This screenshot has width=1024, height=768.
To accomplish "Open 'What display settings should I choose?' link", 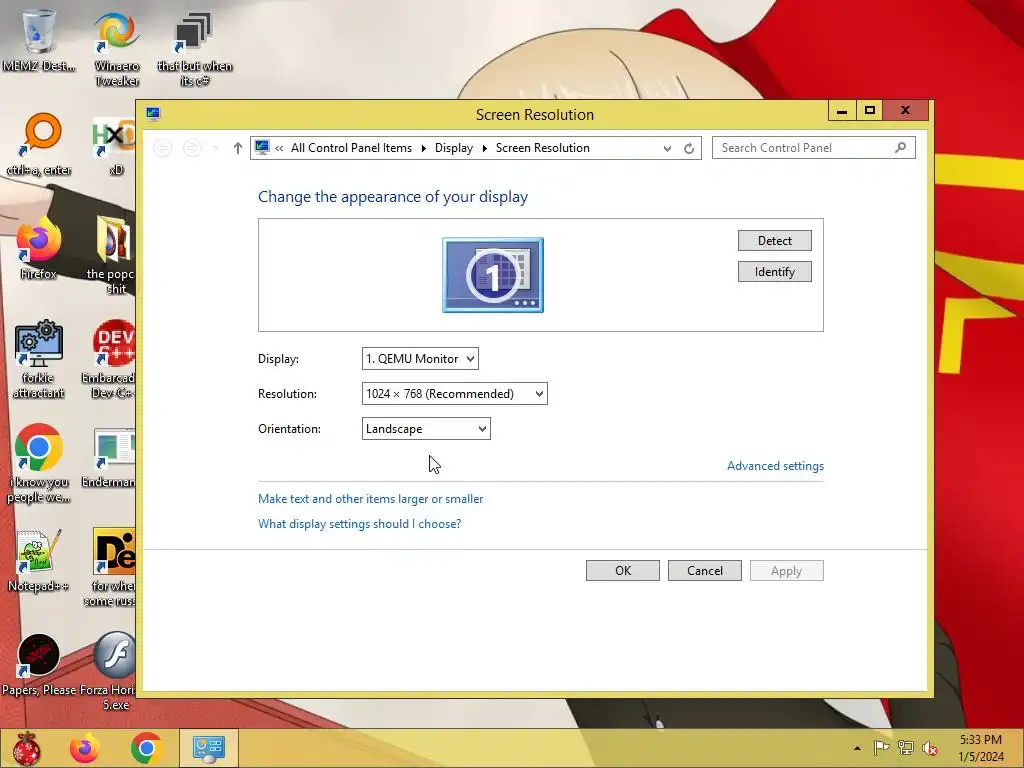I will pyautogui.click(x=359, y=524).
